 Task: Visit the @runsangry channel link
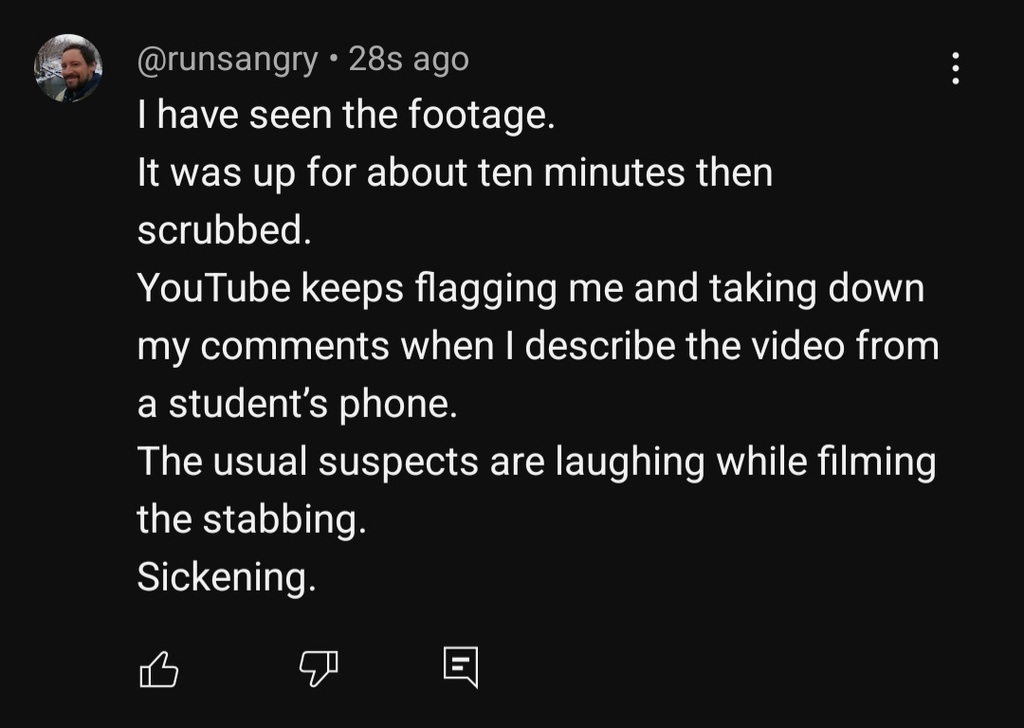tap(226, 60)
